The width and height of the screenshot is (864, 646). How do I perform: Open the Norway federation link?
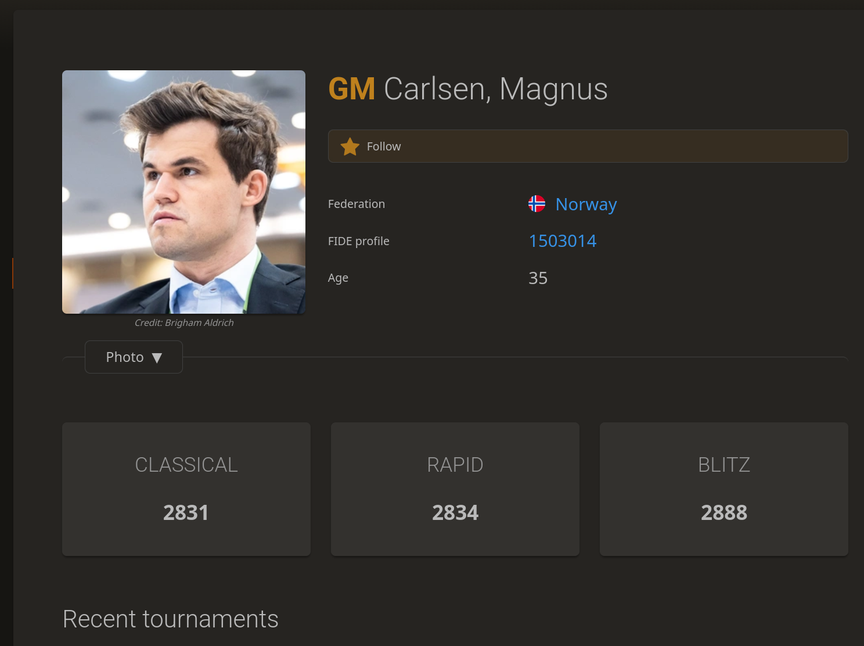click(586, 204)
